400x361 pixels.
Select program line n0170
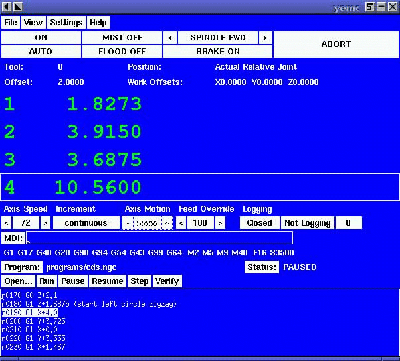(29, 295)
